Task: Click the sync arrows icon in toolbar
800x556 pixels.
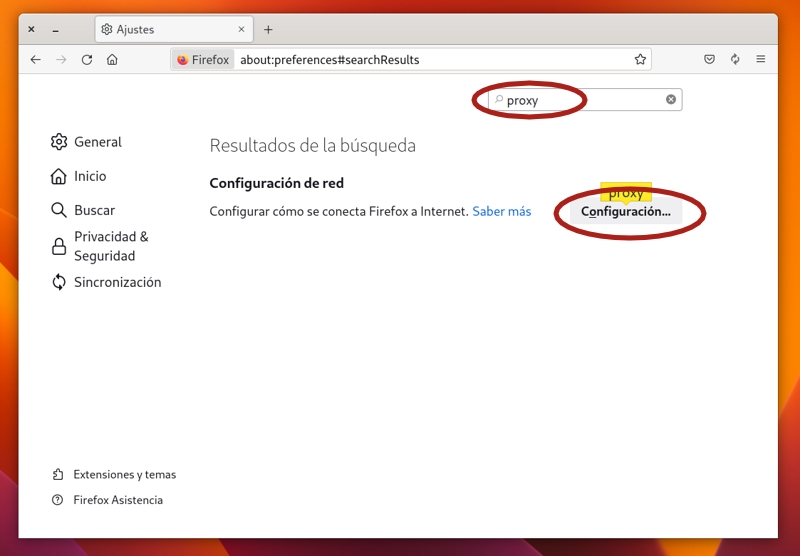Action: 735,59
